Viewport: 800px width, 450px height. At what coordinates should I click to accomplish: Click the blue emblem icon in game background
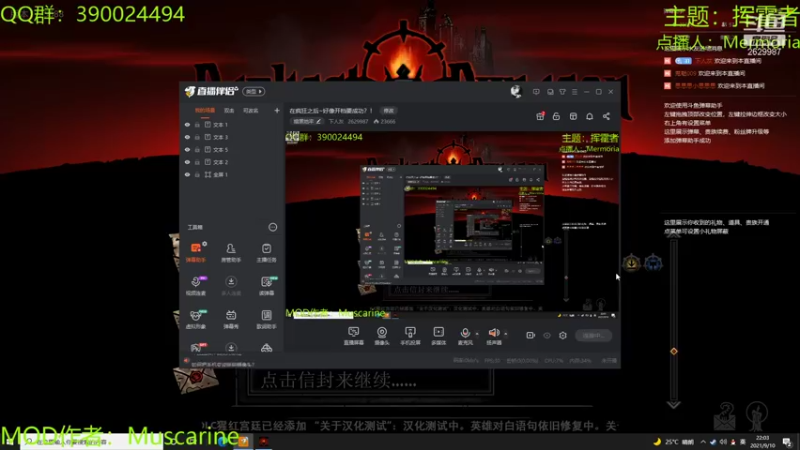pyautogui.click(x=654, y=263)
